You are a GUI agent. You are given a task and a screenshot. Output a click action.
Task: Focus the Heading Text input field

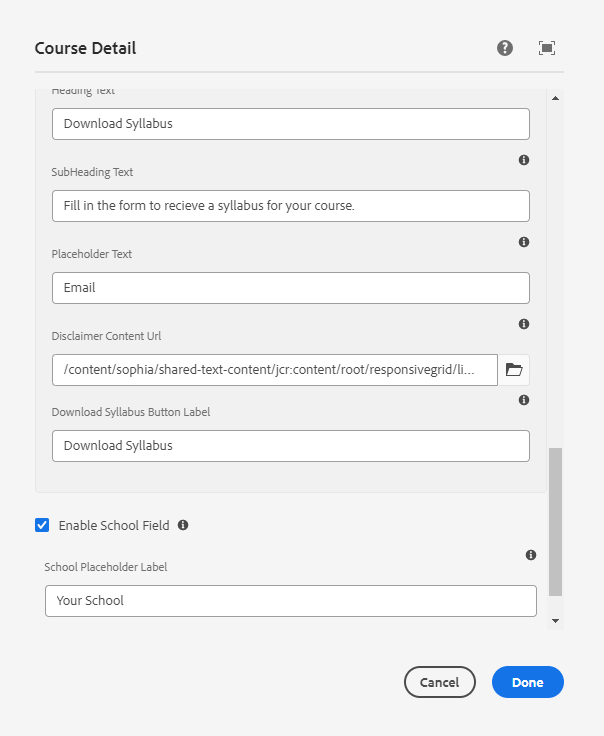click(290, 124)
